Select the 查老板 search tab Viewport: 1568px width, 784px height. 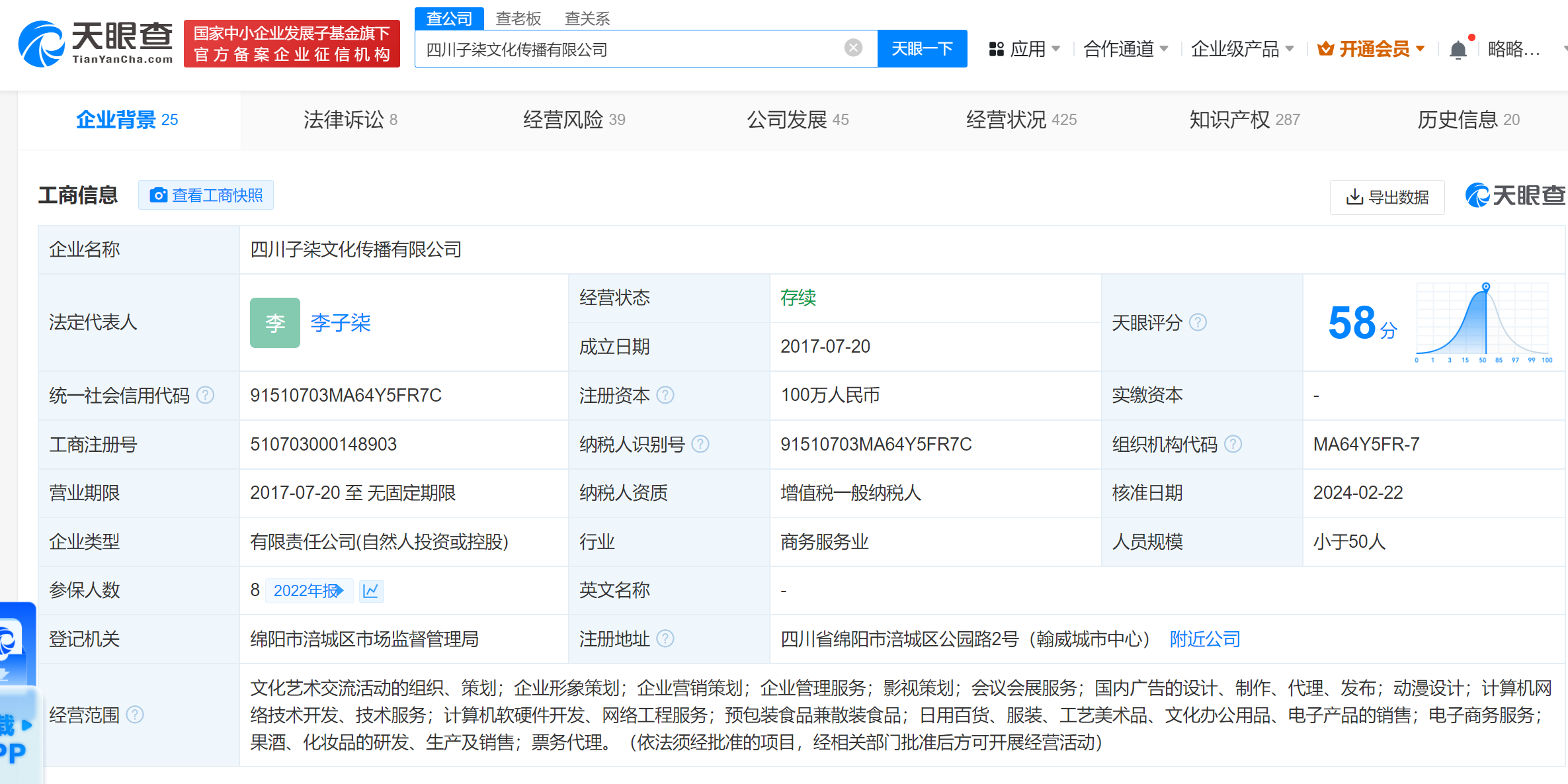tap(518, 19)
